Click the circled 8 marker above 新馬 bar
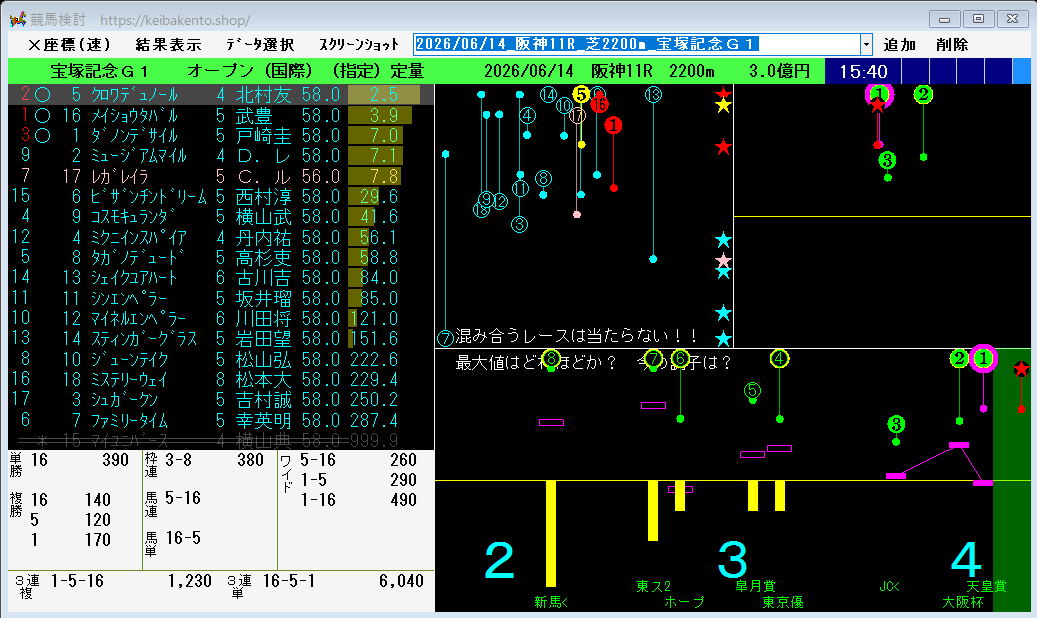The height and width of the screenshot is (618, 1037). (551, 359)
